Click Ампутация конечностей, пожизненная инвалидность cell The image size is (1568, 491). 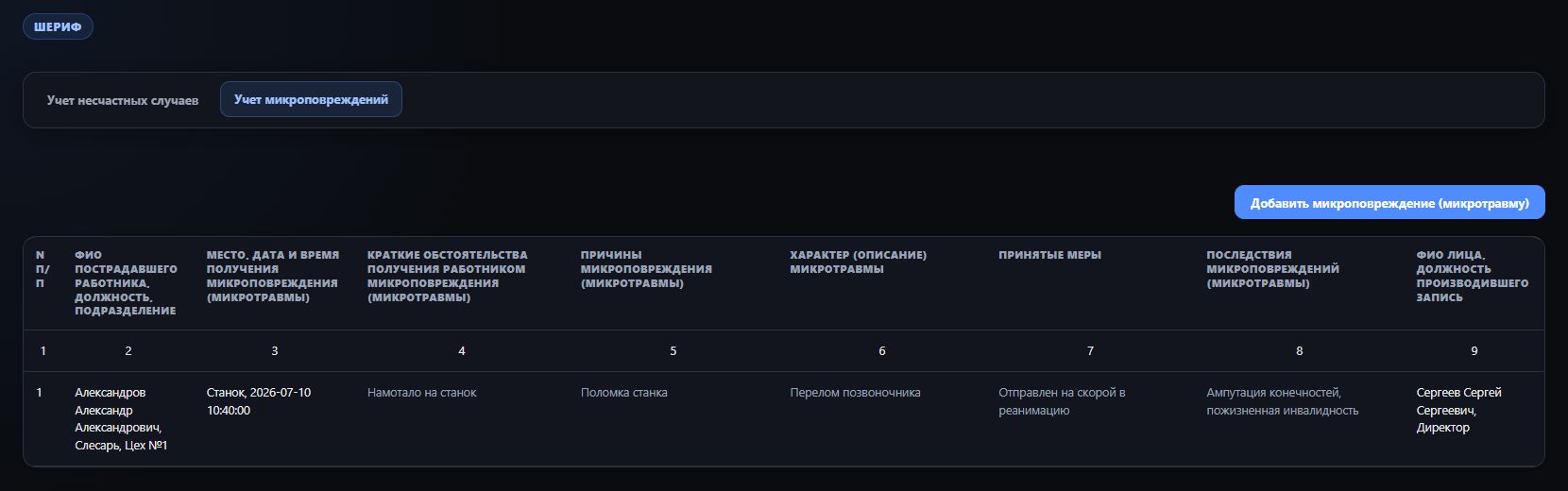click(1283, 401)
